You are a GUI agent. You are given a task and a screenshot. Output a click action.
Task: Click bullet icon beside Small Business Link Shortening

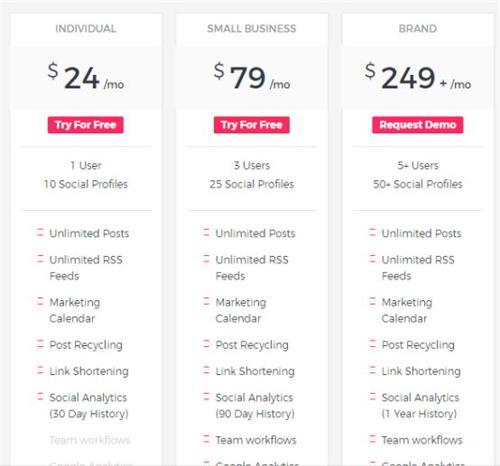click(x=206, y=370)
